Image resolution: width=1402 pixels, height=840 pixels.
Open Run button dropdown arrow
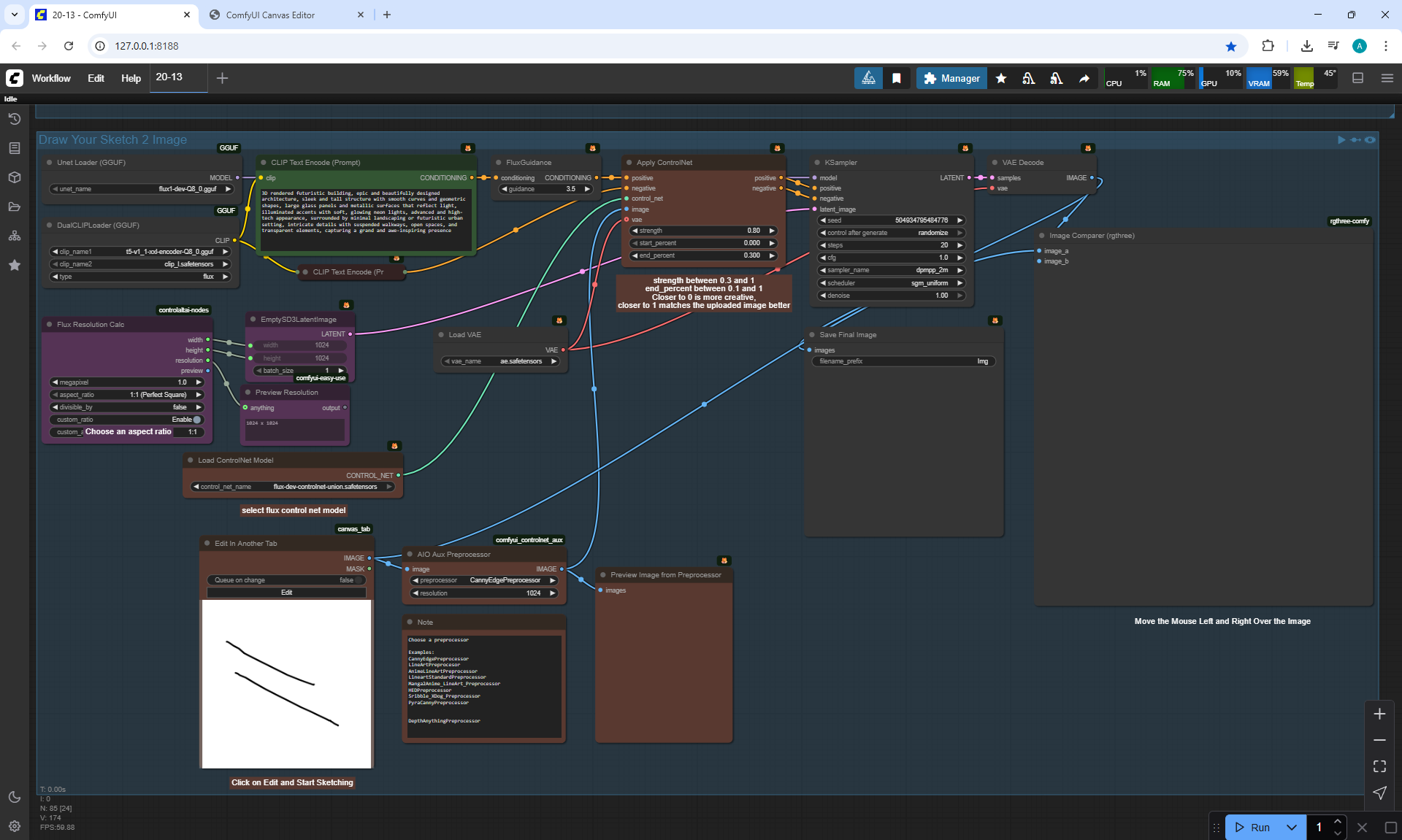(1291, 827)
